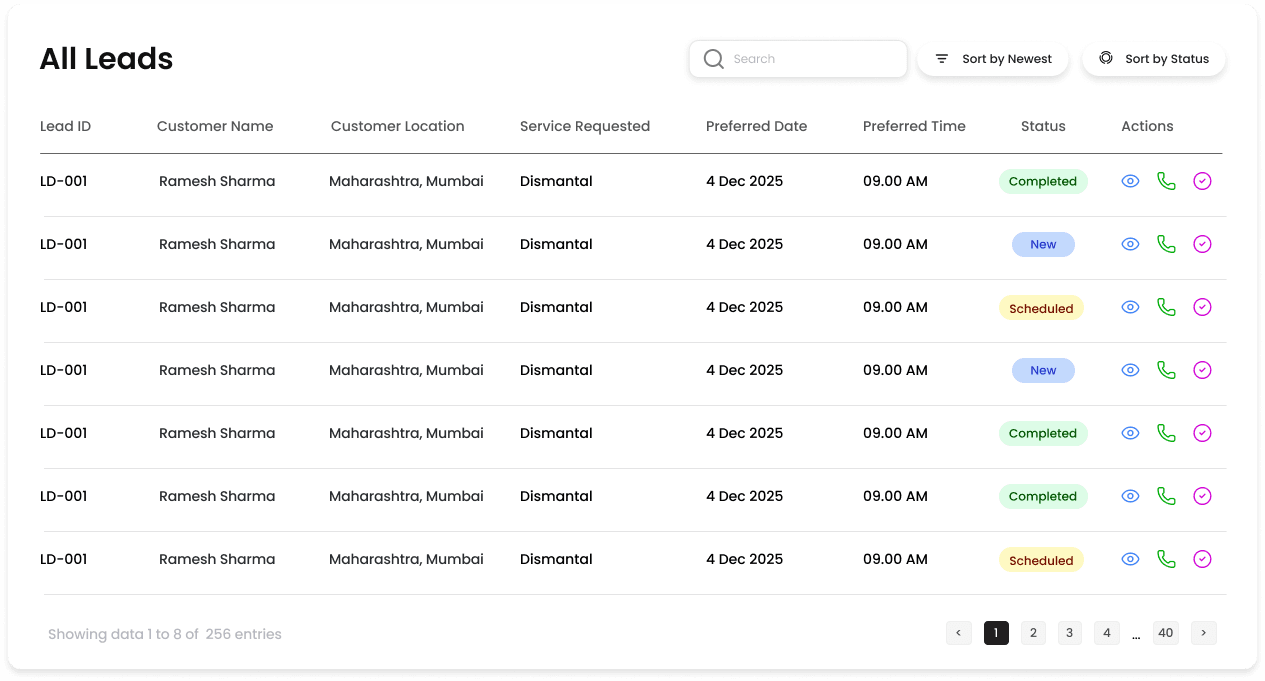Click the previous page chevron button

(x=958, y=632)
